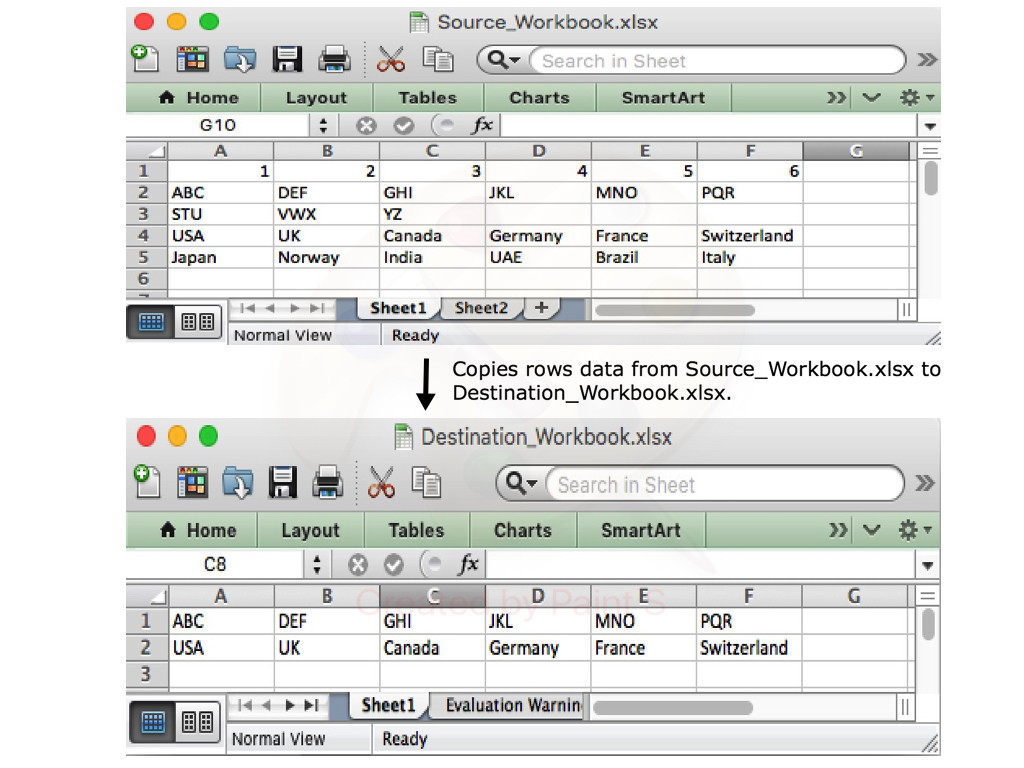Image resolution: width=1024 pixels, height=768 pixels.
Task: Click the green accept checkmark in formula bar
Action: pos(402,125)
